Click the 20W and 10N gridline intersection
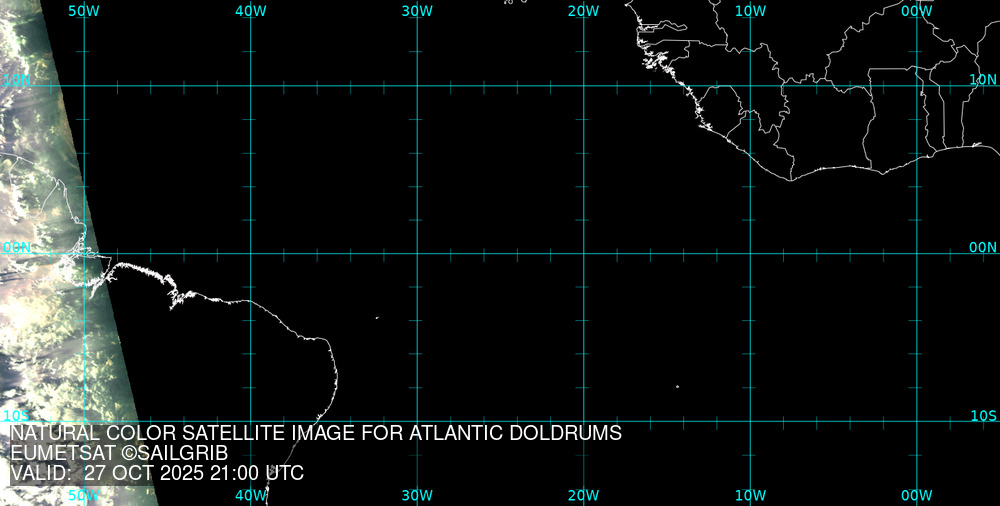This screenshot has width=1000, height=506. point(583,86)
